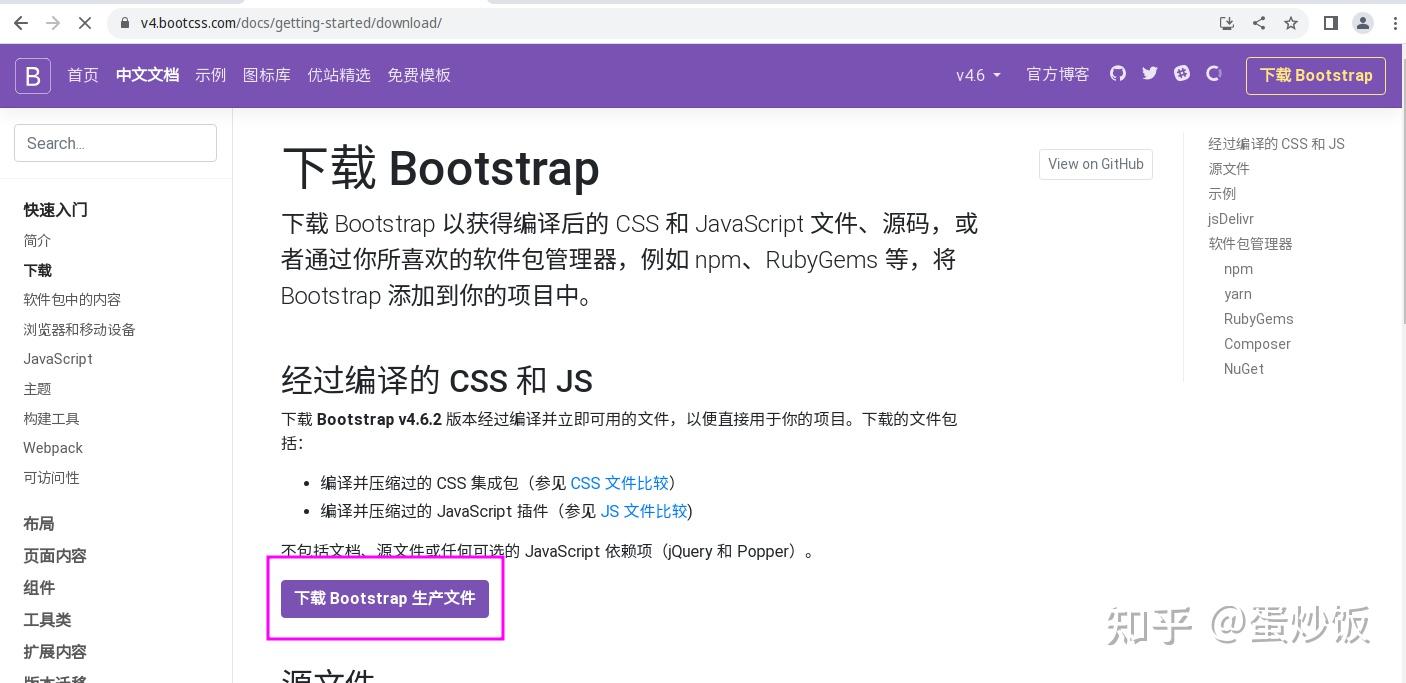Click the browser forward arrow

[x=53, y=22]
